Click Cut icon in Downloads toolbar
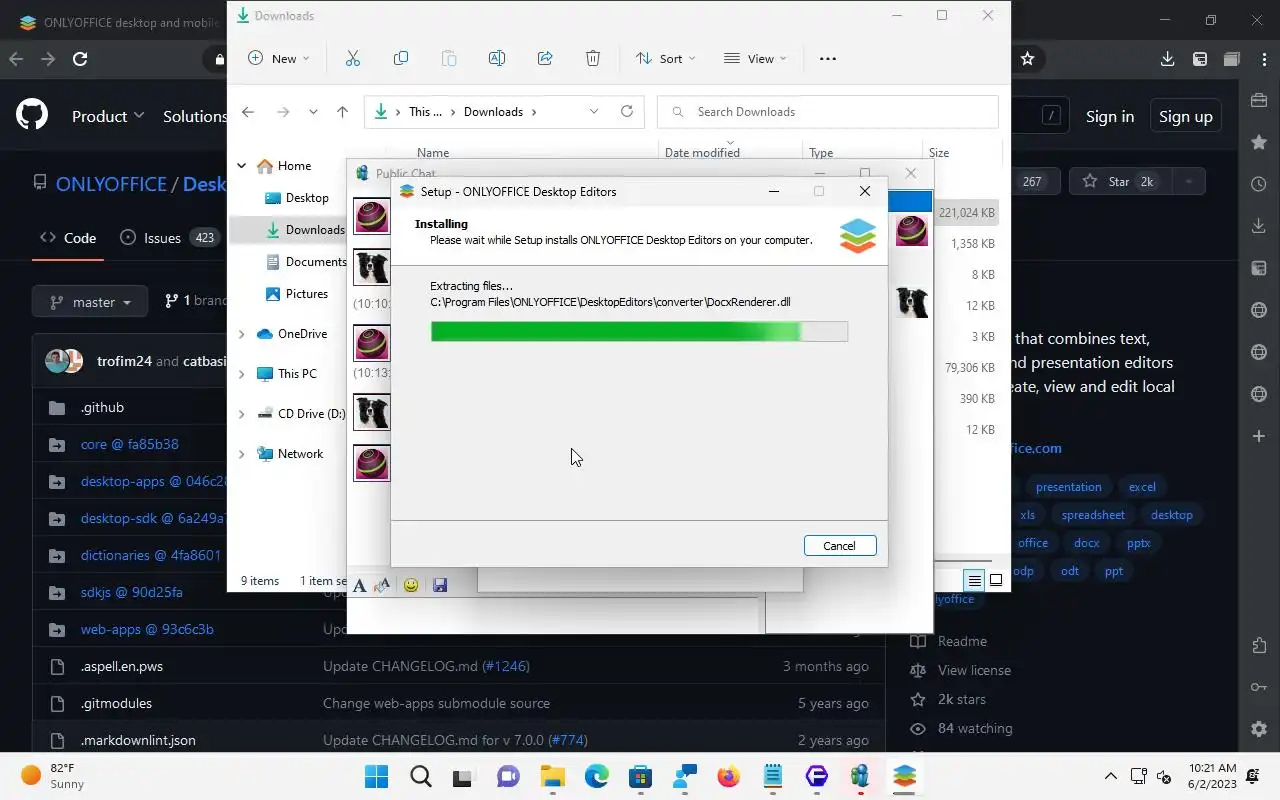This screenshot has height=800, width=1280. [x=353, y=59]
